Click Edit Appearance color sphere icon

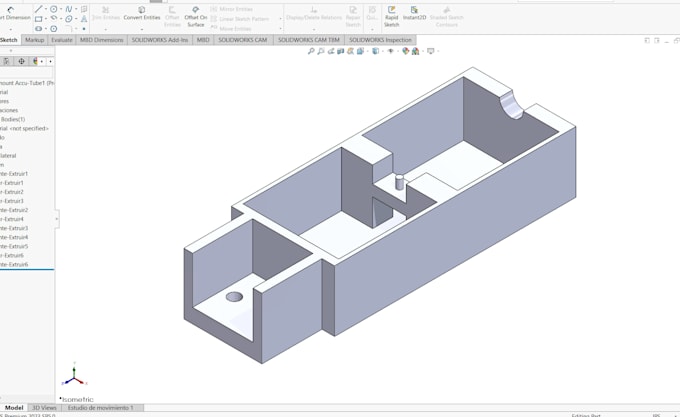coord(405,51)
